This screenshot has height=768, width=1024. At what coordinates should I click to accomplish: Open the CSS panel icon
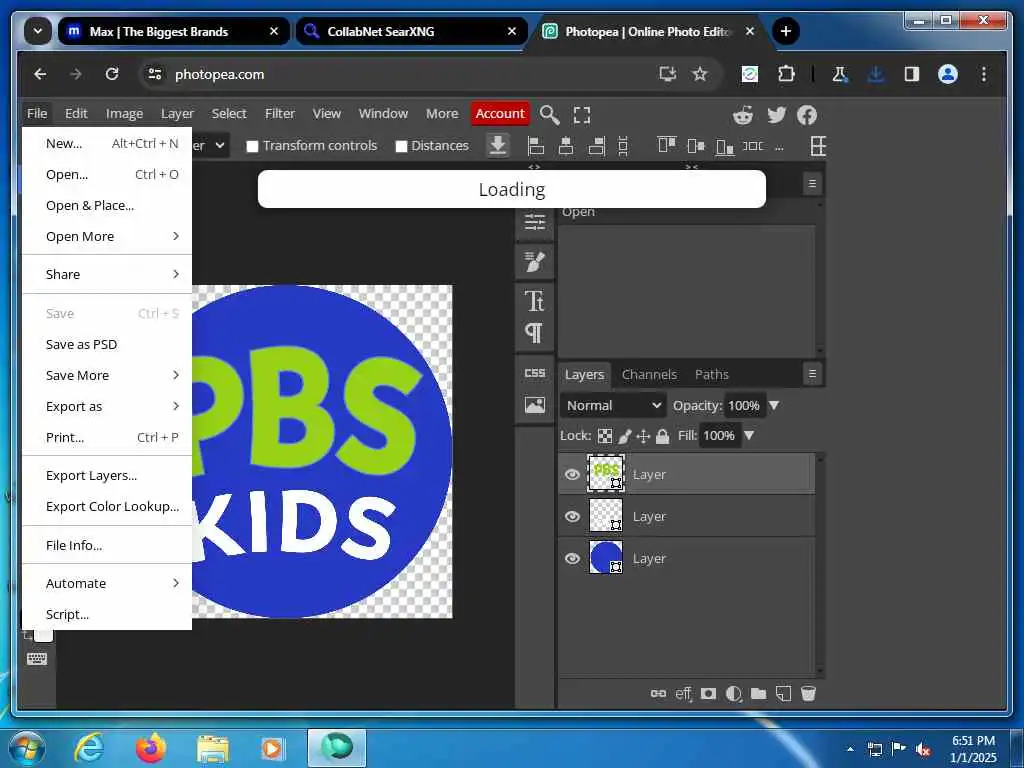pos(534,373)
